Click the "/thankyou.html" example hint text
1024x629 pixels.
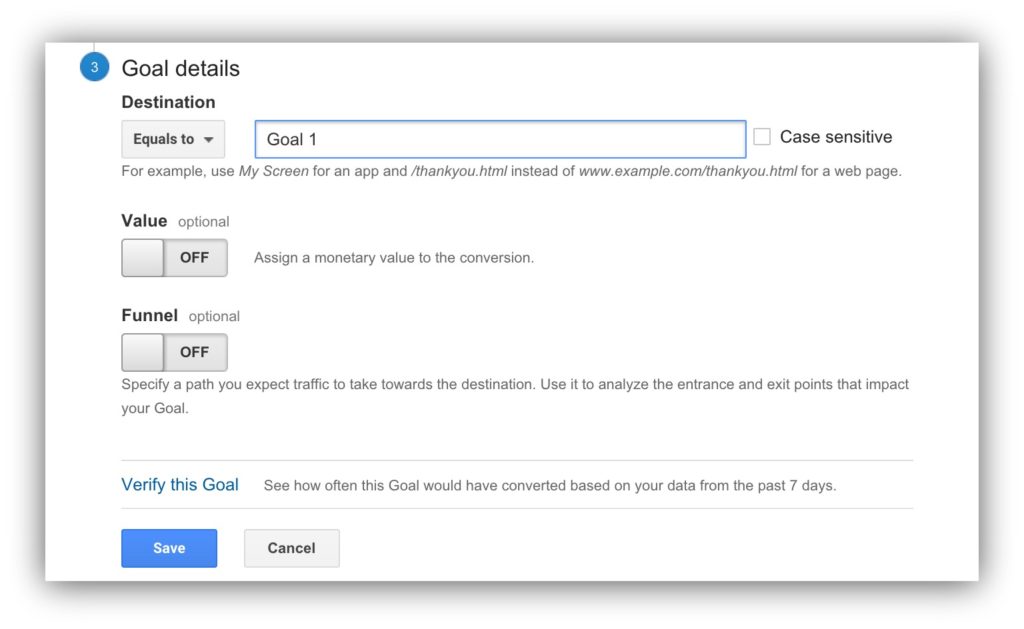point(459,171)
